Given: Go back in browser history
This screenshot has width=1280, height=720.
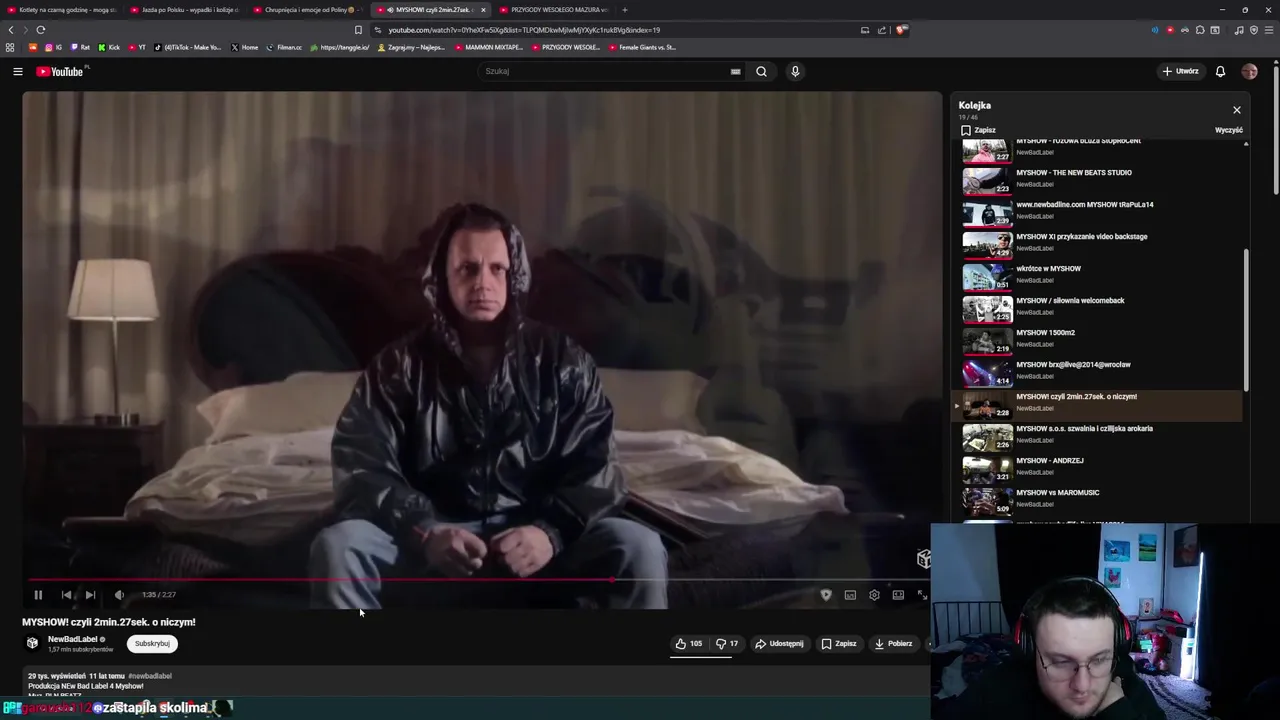Looking at the screenshot, I should point(11,30).
